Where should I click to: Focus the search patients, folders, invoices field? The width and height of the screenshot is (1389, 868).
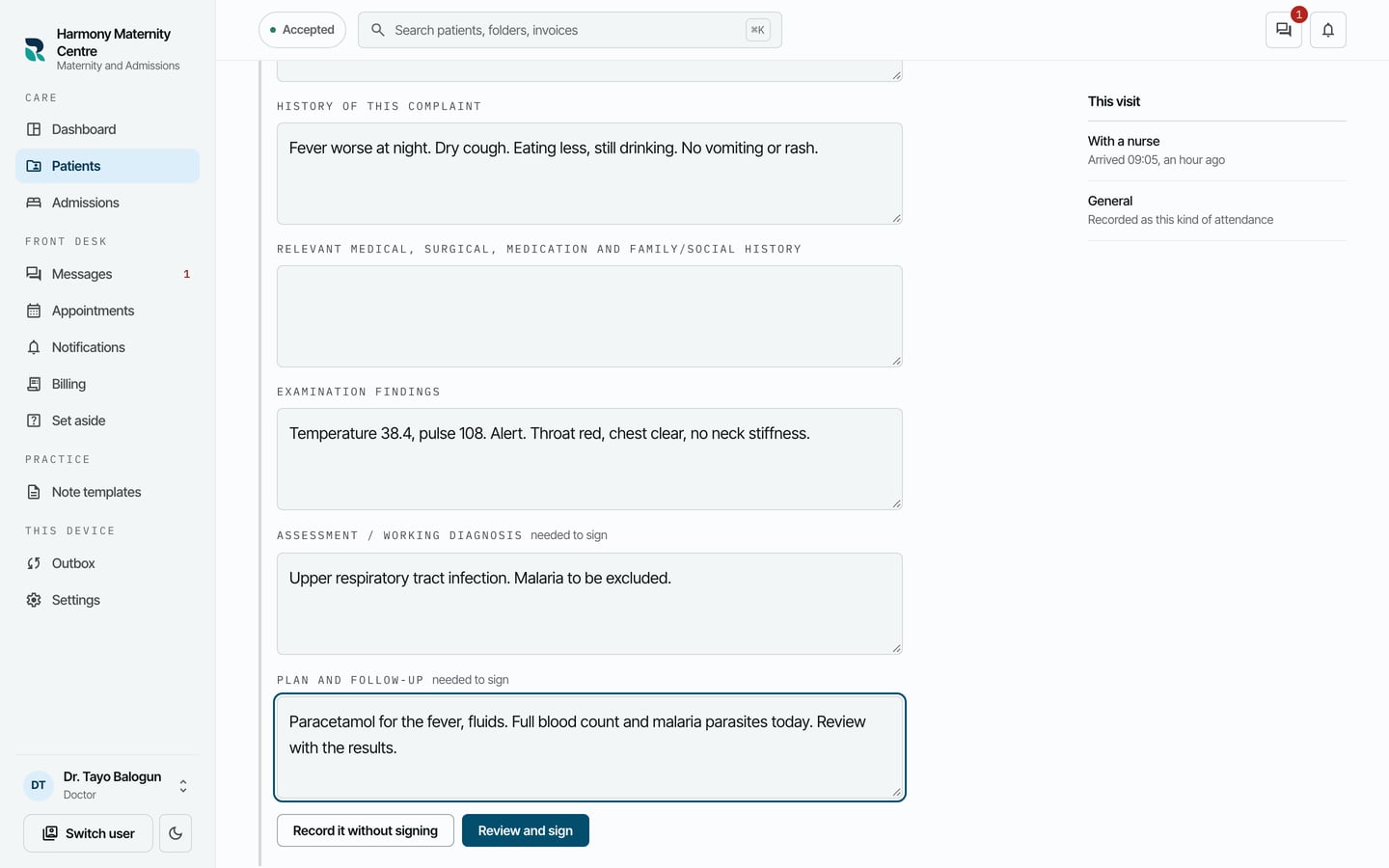click(x=569, y=30)
